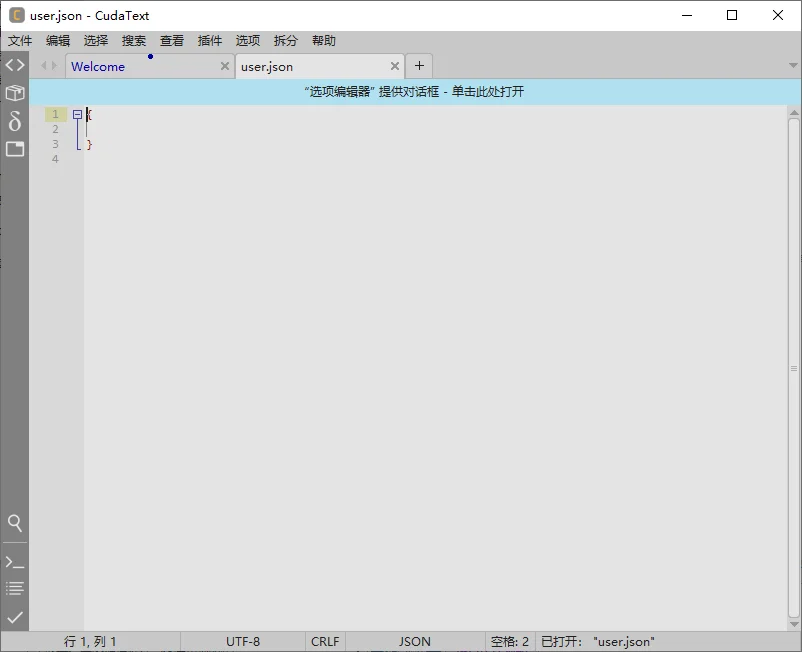Change line endings via CRLF status field
Image resolution: width=802 pixels, height=652 pixels.
click(x=325, y=641)
